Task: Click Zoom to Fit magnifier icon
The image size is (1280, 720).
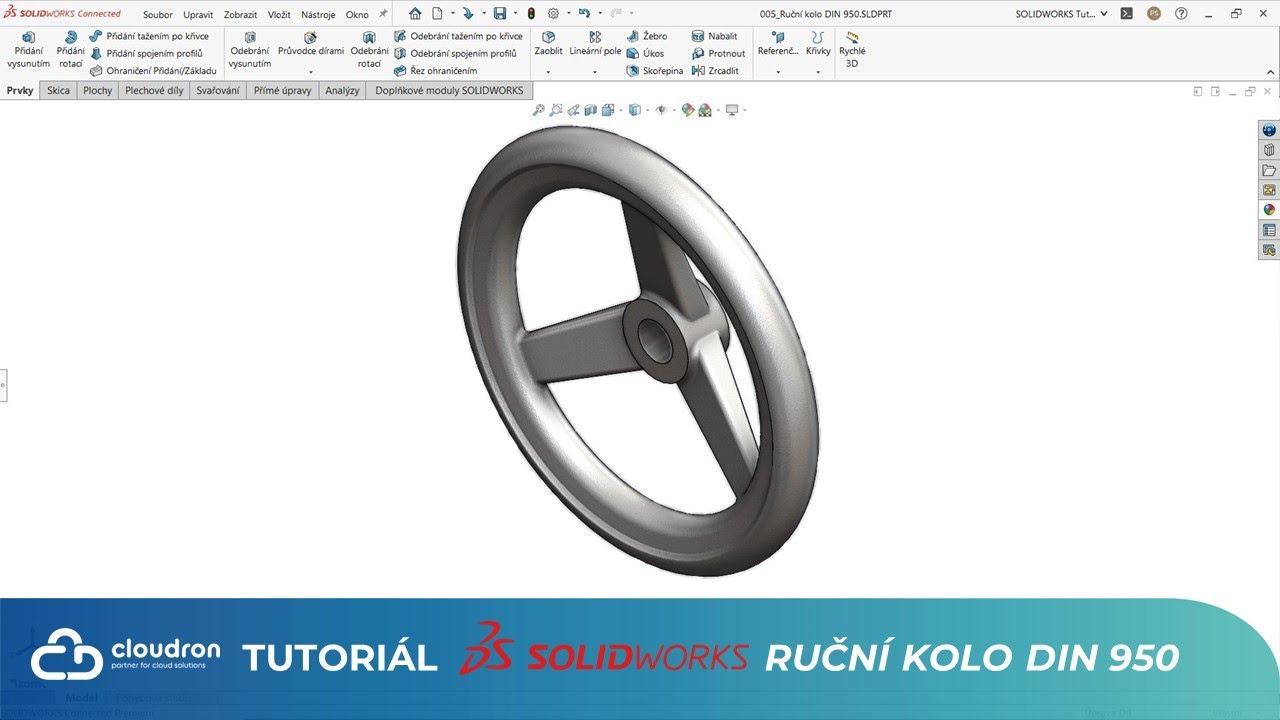Action: (x=538, y=110)
